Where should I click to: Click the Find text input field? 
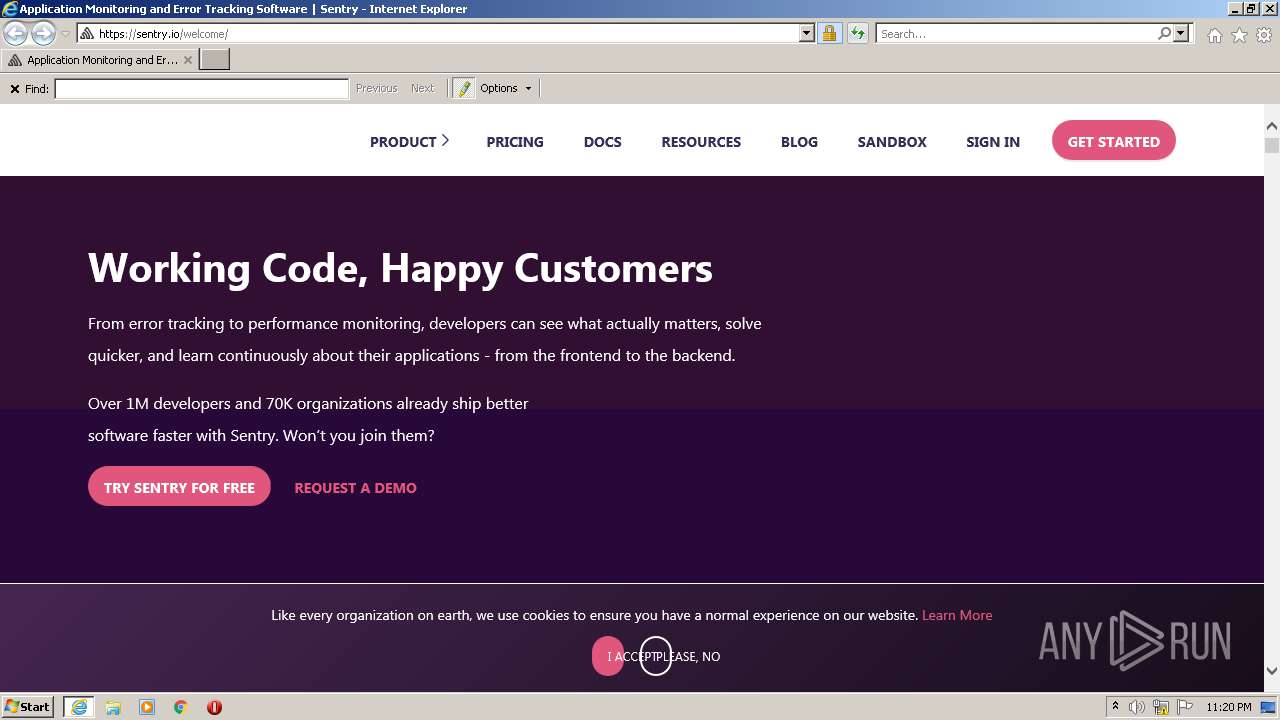point(201,89)
